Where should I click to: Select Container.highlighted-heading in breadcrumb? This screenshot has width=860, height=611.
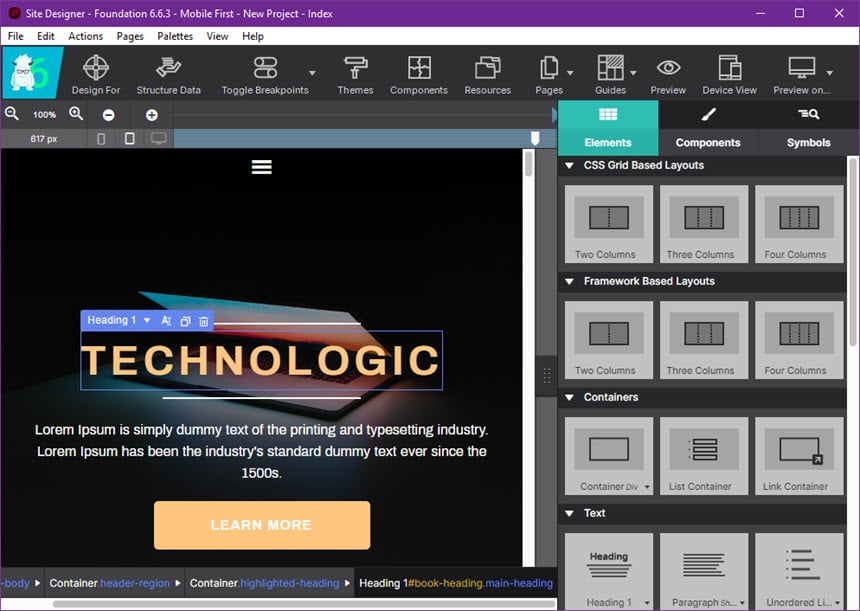point(264,583)
